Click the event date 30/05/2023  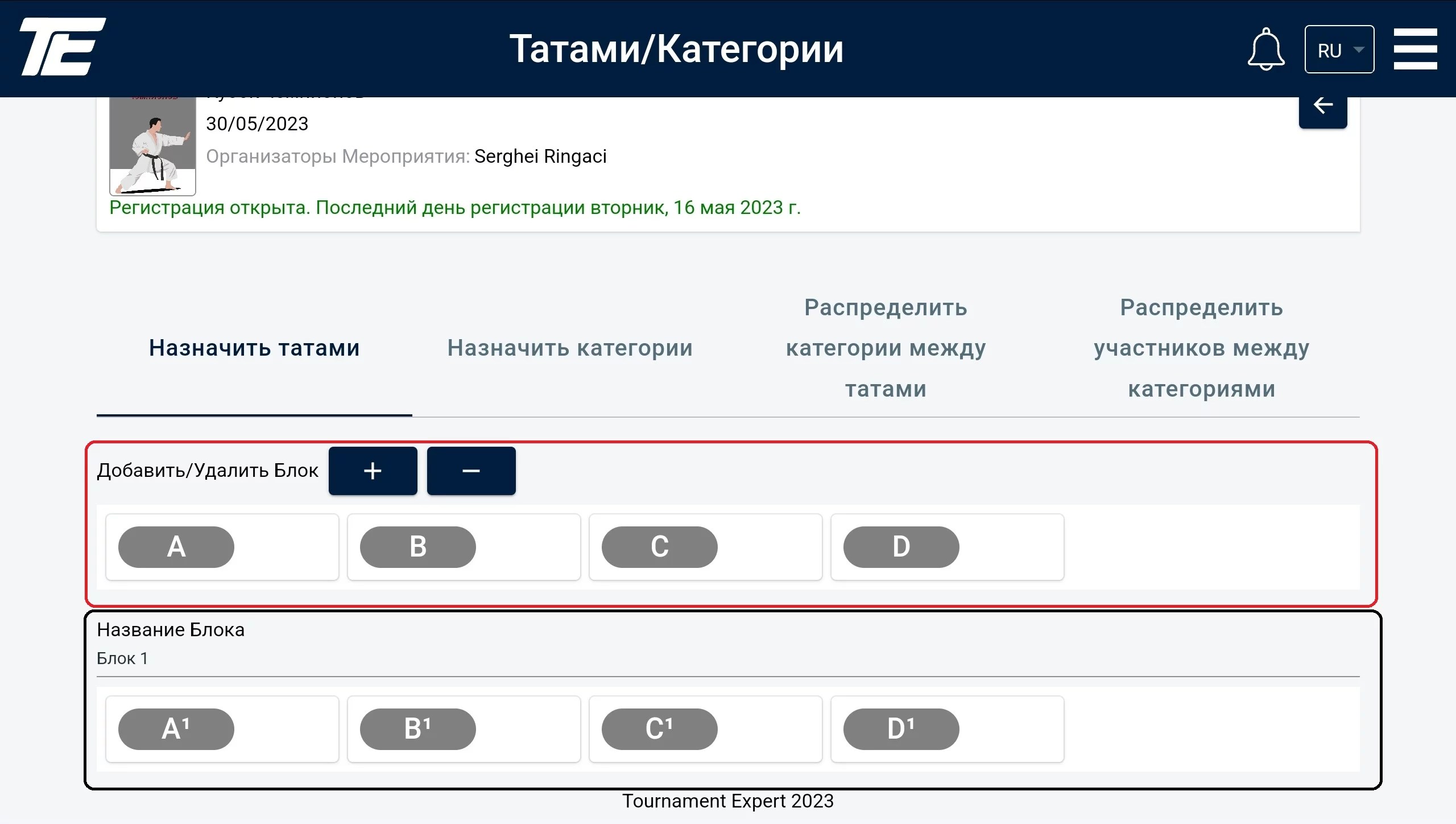coord(257,123)
